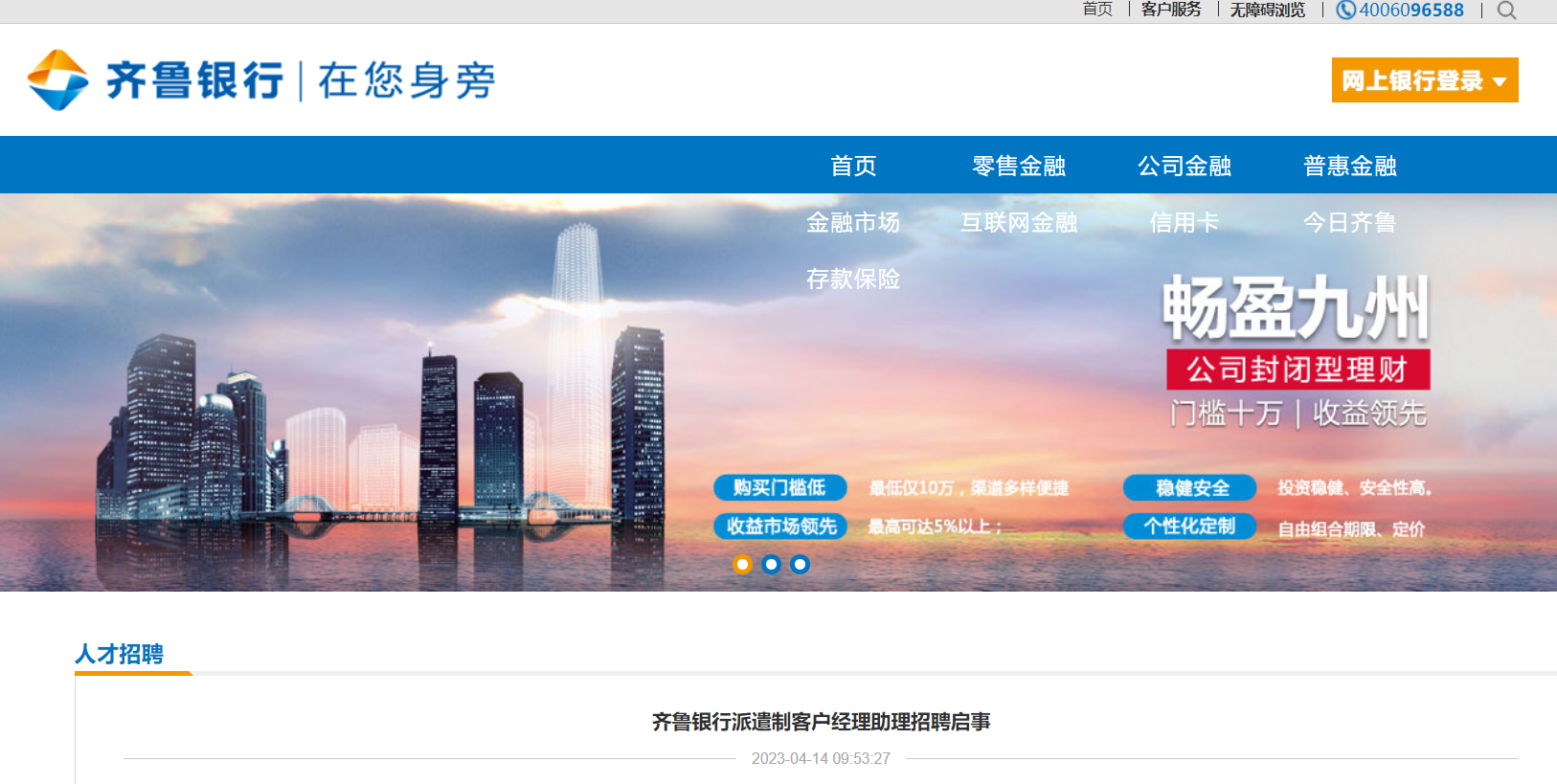1557x784 pixels.
Task: Go to the 互联网金融 section
Action: pyautogui.click(x=1019, y=222)
